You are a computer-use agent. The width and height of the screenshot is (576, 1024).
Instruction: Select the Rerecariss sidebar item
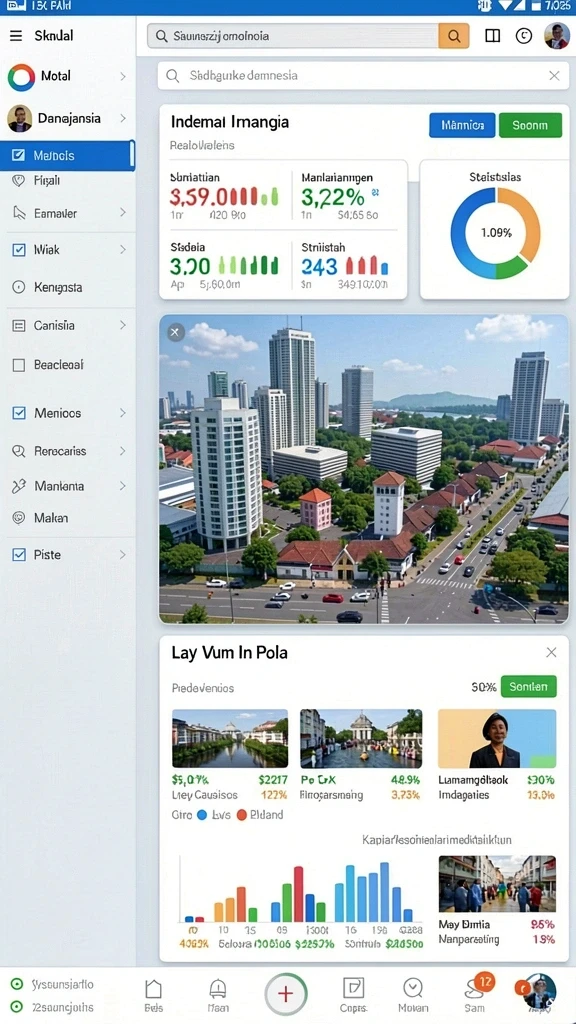(68, 451)
